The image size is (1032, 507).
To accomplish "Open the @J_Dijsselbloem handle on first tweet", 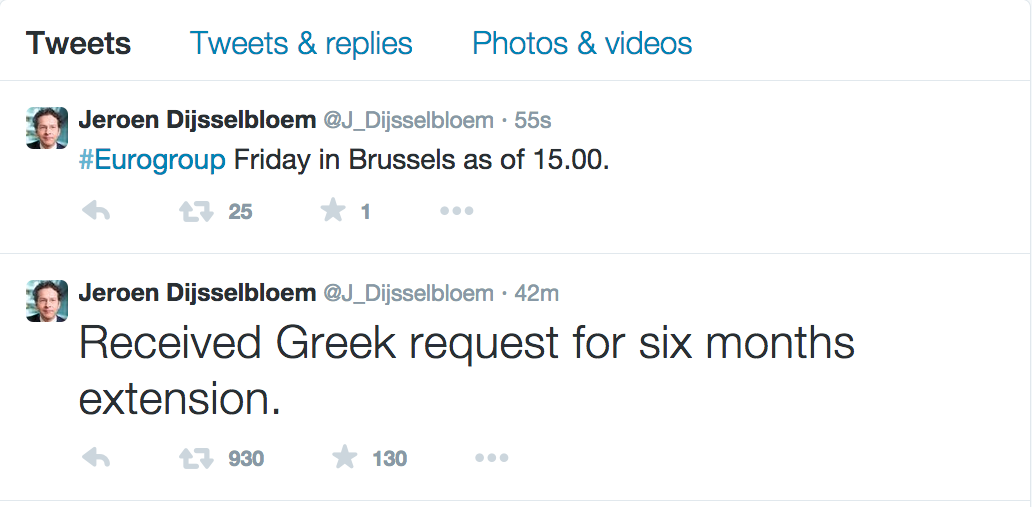I will tap(408, 120).
